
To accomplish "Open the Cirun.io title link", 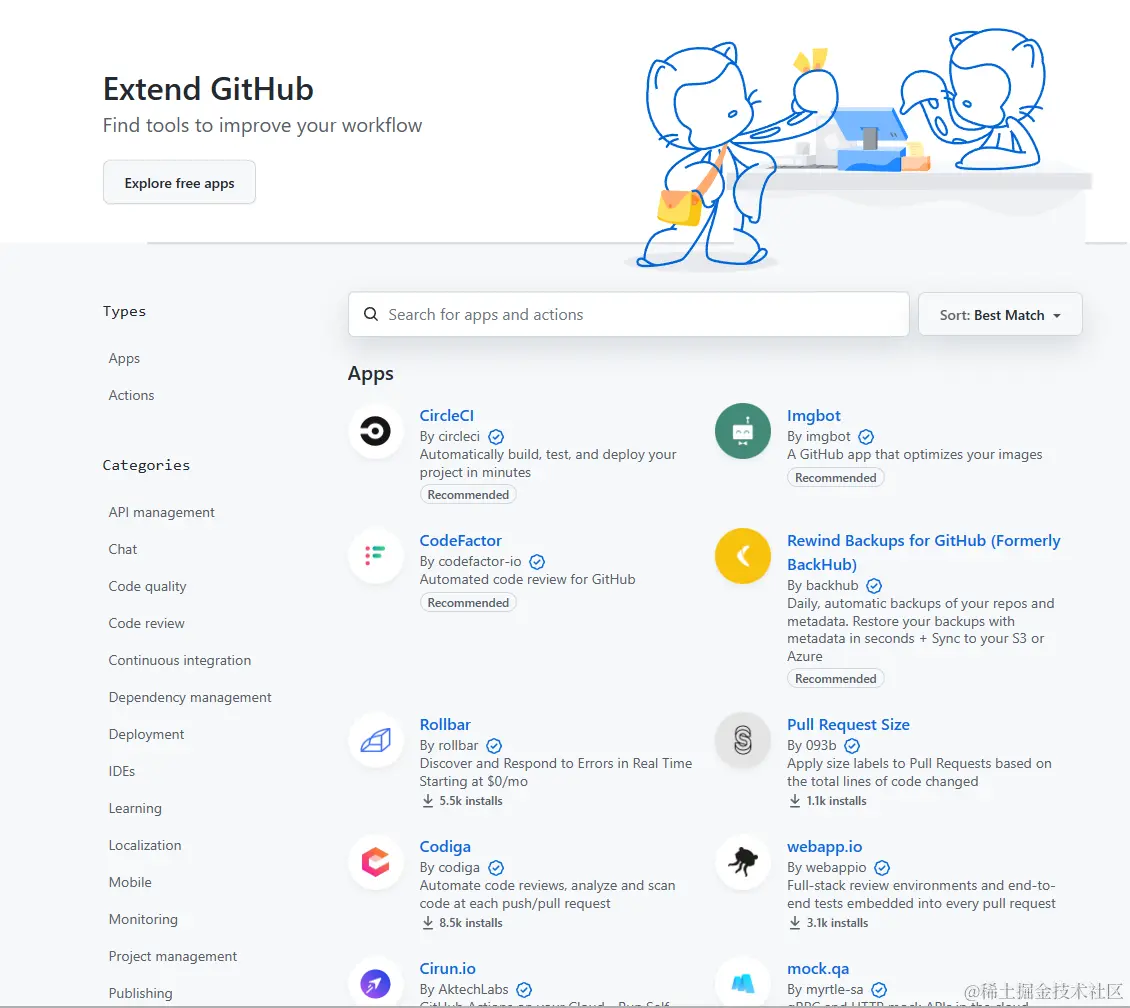I will click(448, 968).
